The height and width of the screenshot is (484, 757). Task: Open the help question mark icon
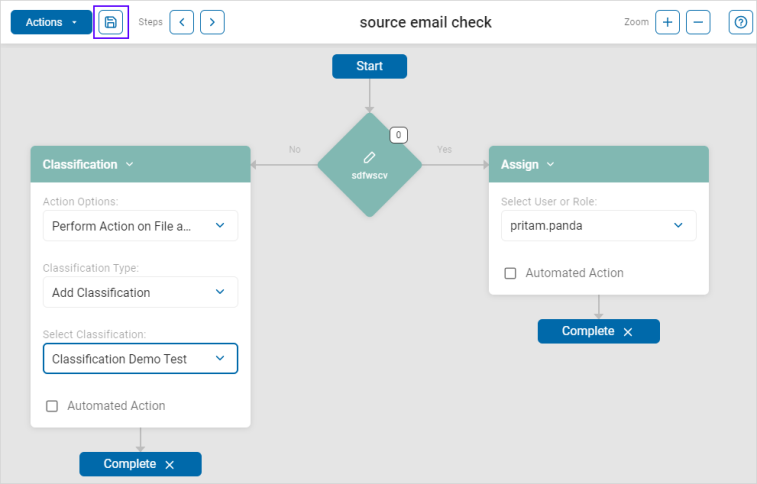(740, 22)
